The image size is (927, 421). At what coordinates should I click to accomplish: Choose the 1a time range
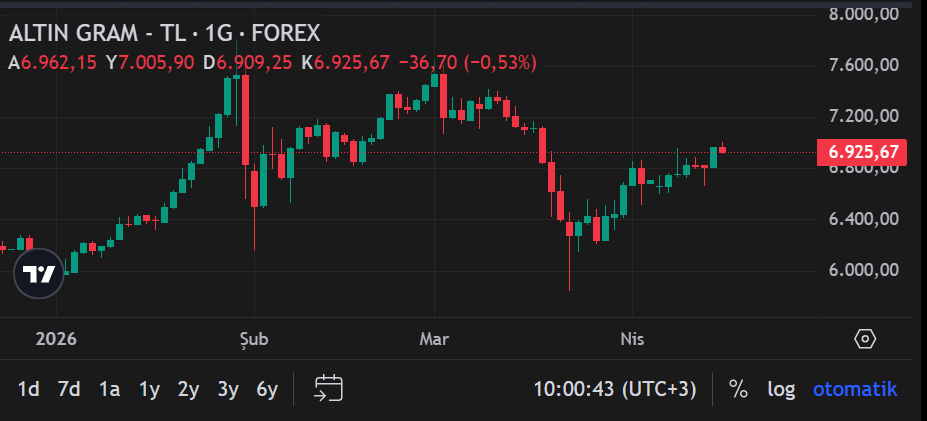[x=109, y=389]
